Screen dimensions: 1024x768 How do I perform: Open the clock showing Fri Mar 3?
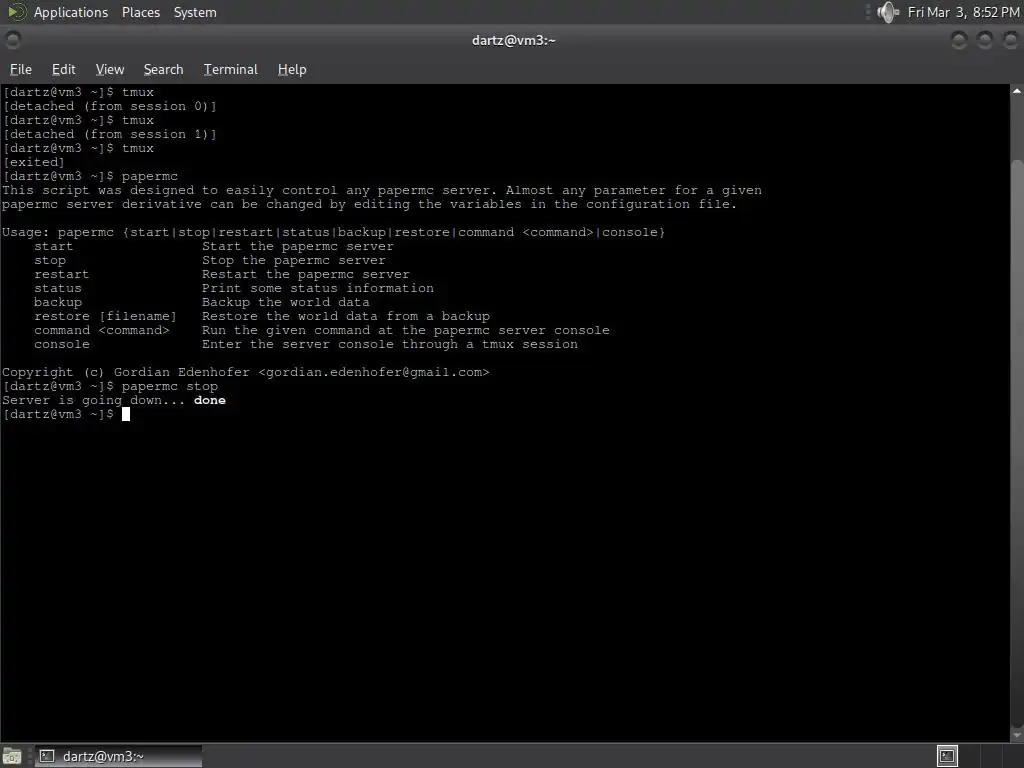[963, 12]
